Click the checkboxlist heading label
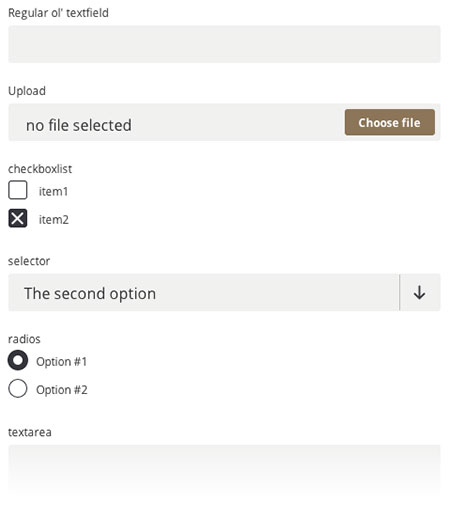 pos(40,169)
